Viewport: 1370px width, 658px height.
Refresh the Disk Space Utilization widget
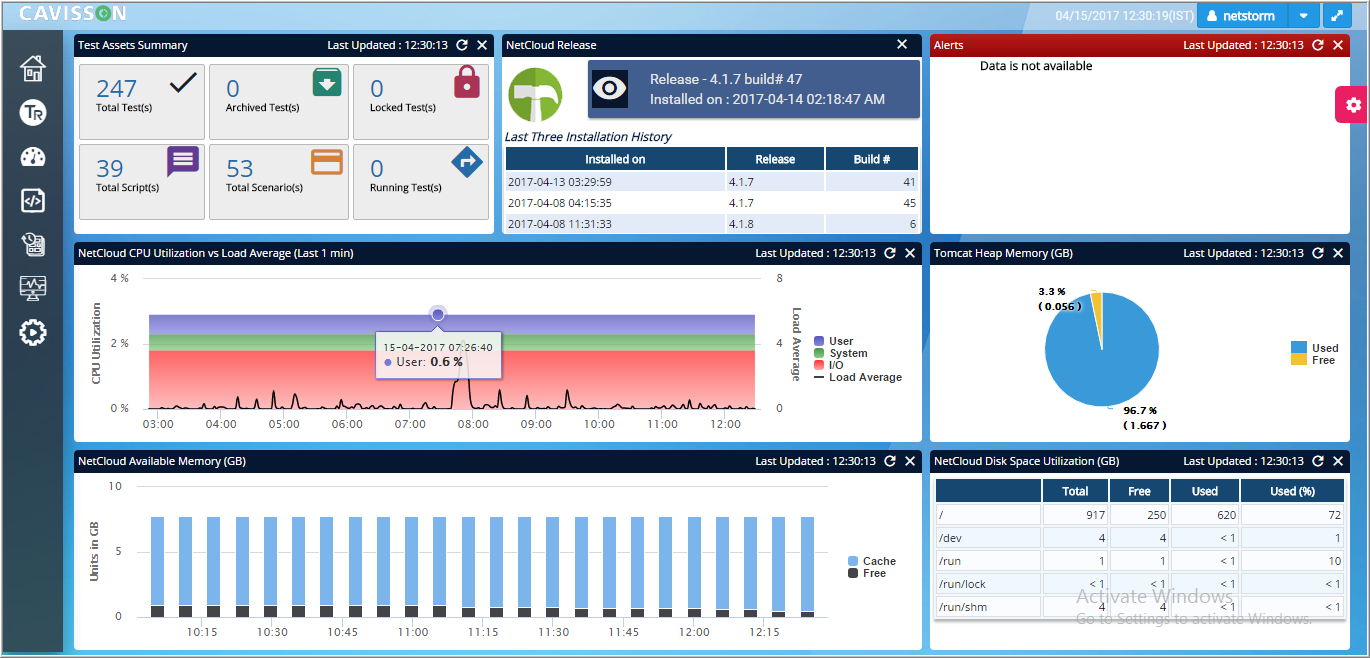1318,461
